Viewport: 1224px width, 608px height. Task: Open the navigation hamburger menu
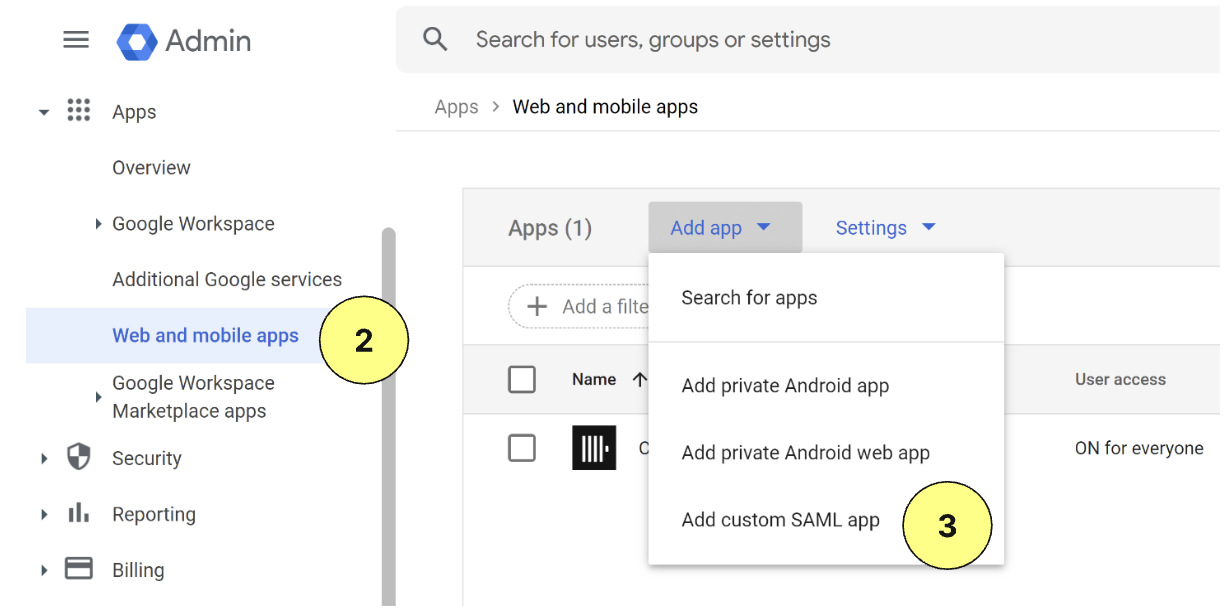tap(75, 39)
